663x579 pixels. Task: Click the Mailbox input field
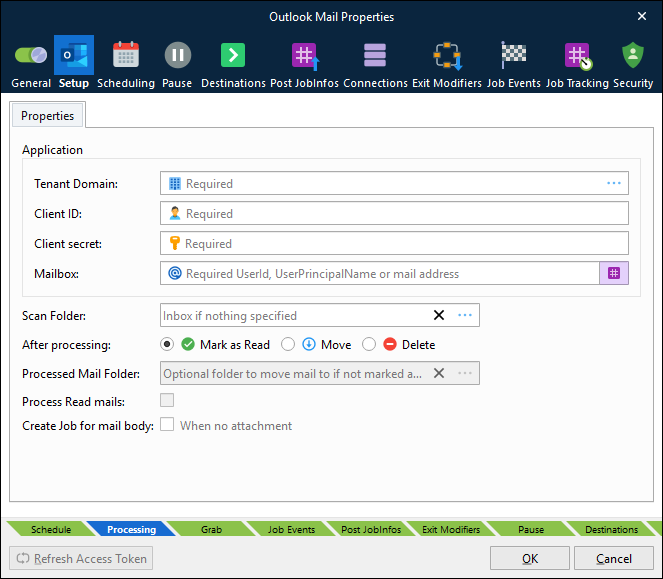(x=380, y=273)
